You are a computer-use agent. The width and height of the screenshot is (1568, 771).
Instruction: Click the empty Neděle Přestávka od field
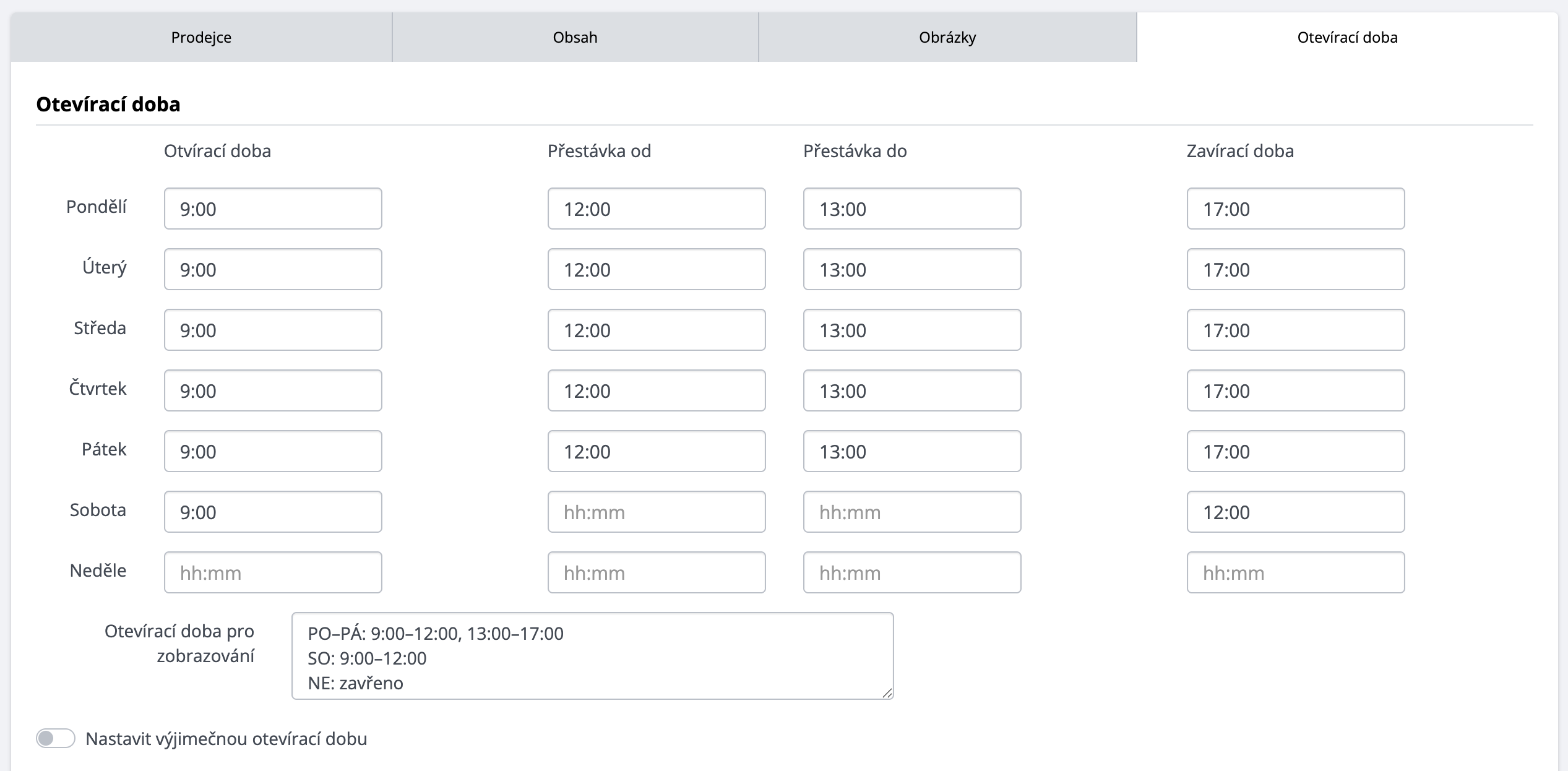coord(657,572)
